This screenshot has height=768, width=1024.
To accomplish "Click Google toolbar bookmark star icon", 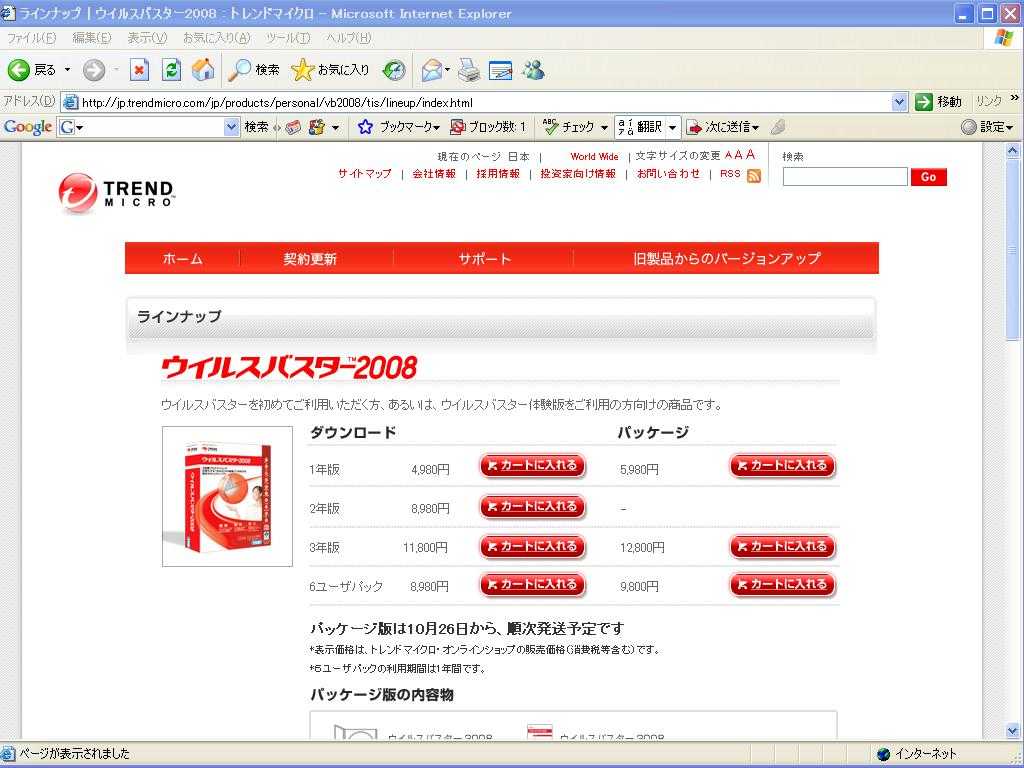I will [x=365, y=127].
